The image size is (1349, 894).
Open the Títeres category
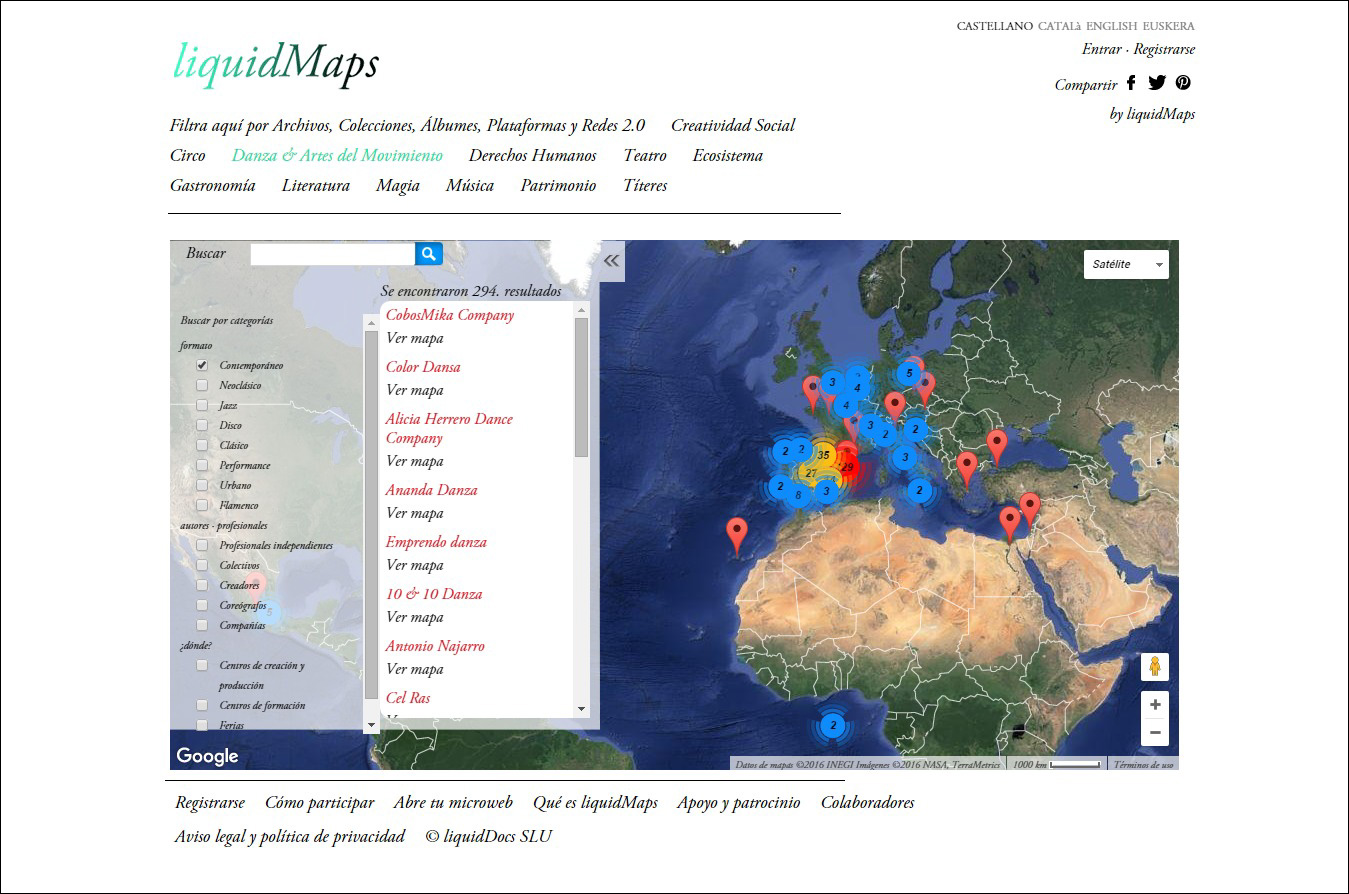[645, 185]
